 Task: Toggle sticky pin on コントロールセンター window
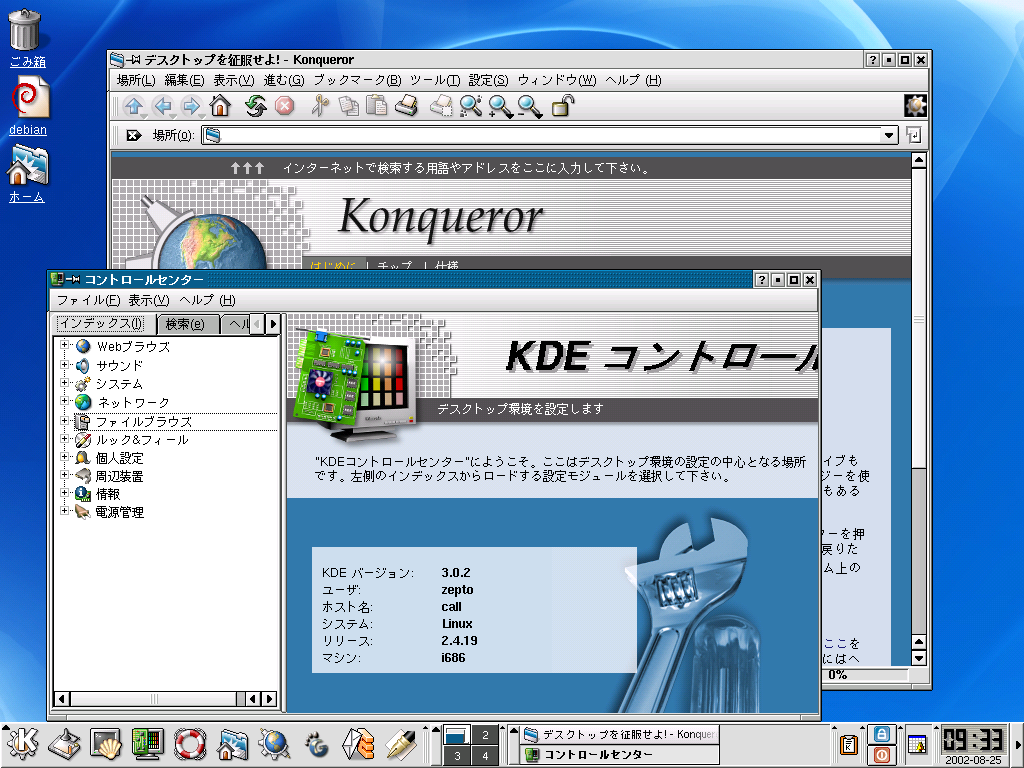tap(74, 280)
